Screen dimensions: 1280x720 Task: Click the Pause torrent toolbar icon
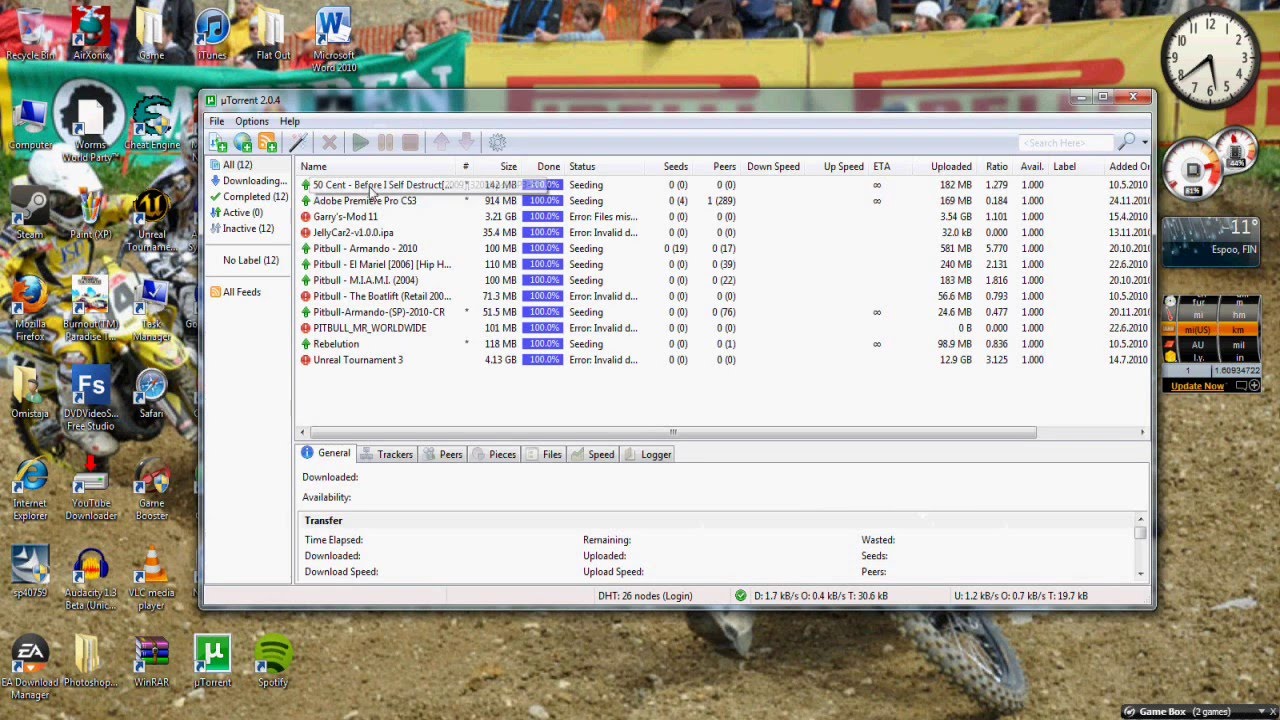point(385,143)
